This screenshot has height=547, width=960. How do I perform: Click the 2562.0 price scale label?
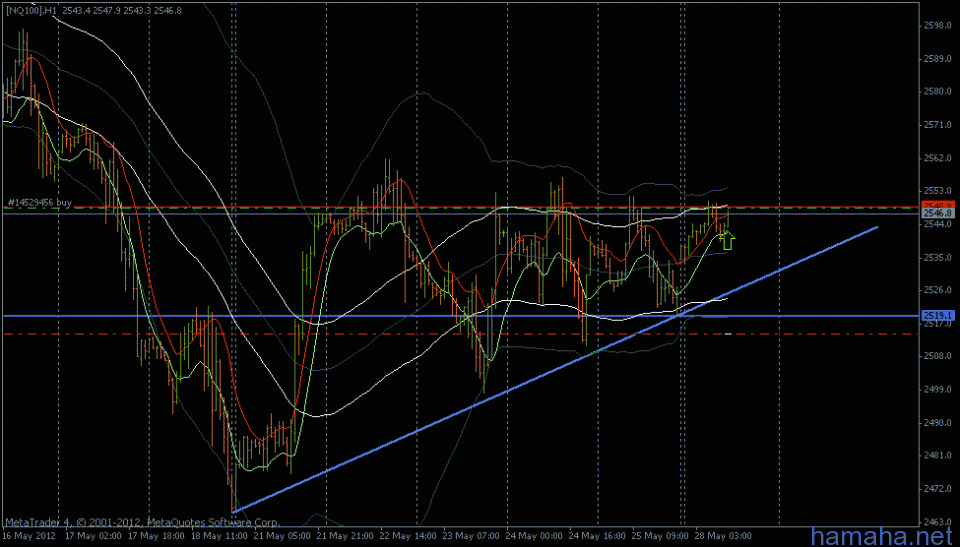click(x=939, y=158)
